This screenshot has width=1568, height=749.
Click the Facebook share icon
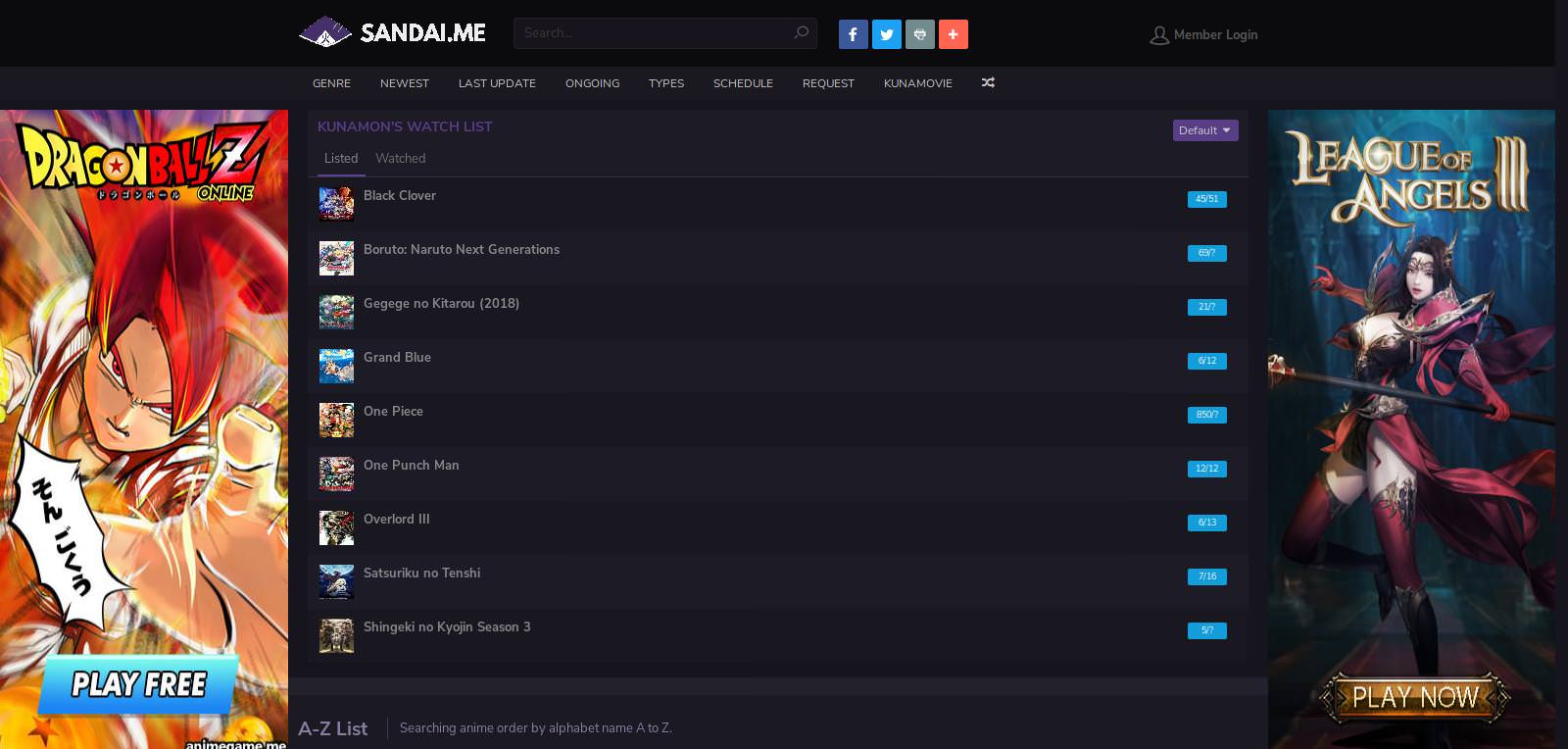pyautogui.click(x=853, y=34)
